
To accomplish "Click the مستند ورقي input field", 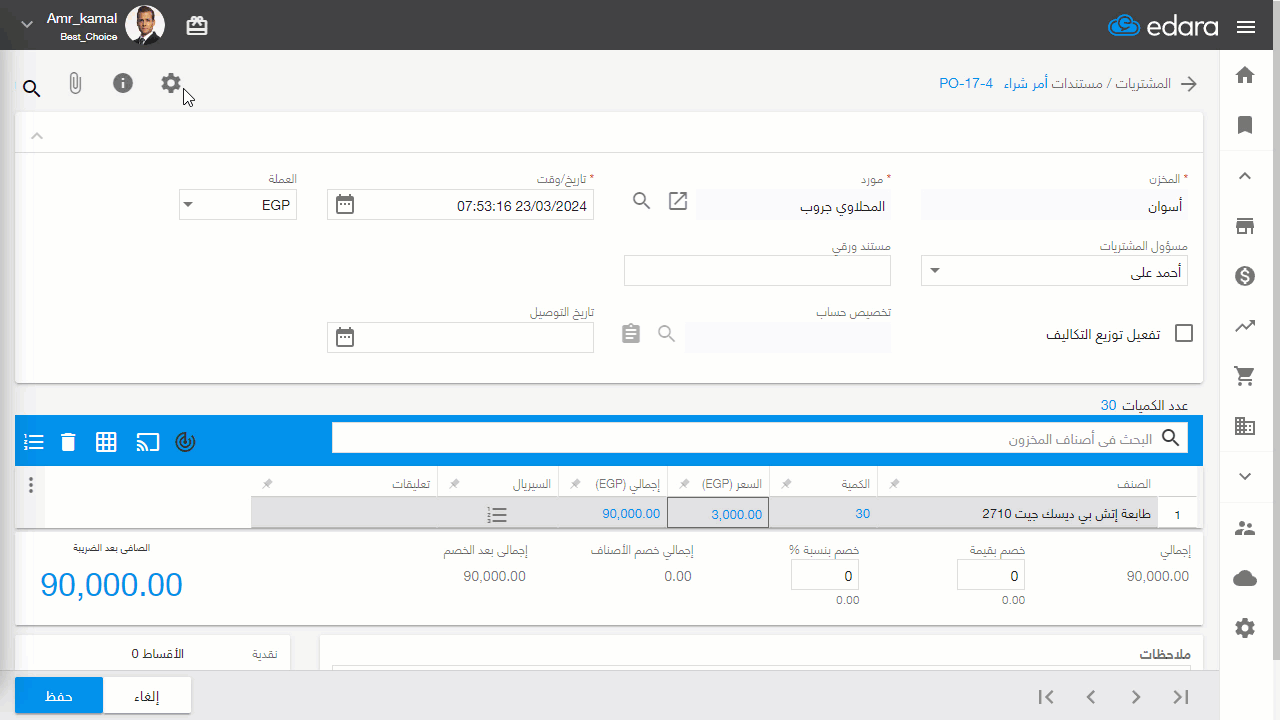I will point(757,271).
